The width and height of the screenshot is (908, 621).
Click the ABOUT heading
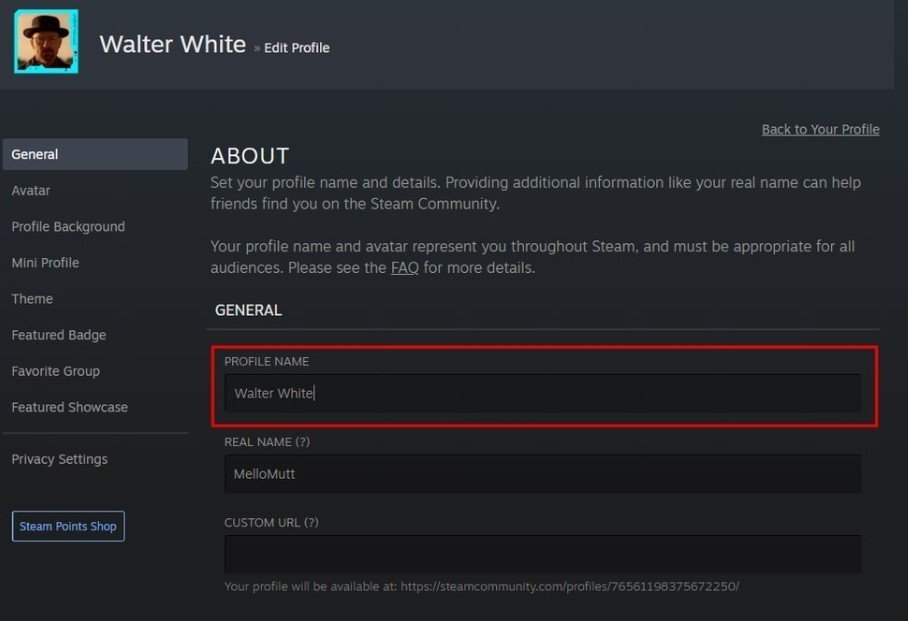tap(250, 156)
